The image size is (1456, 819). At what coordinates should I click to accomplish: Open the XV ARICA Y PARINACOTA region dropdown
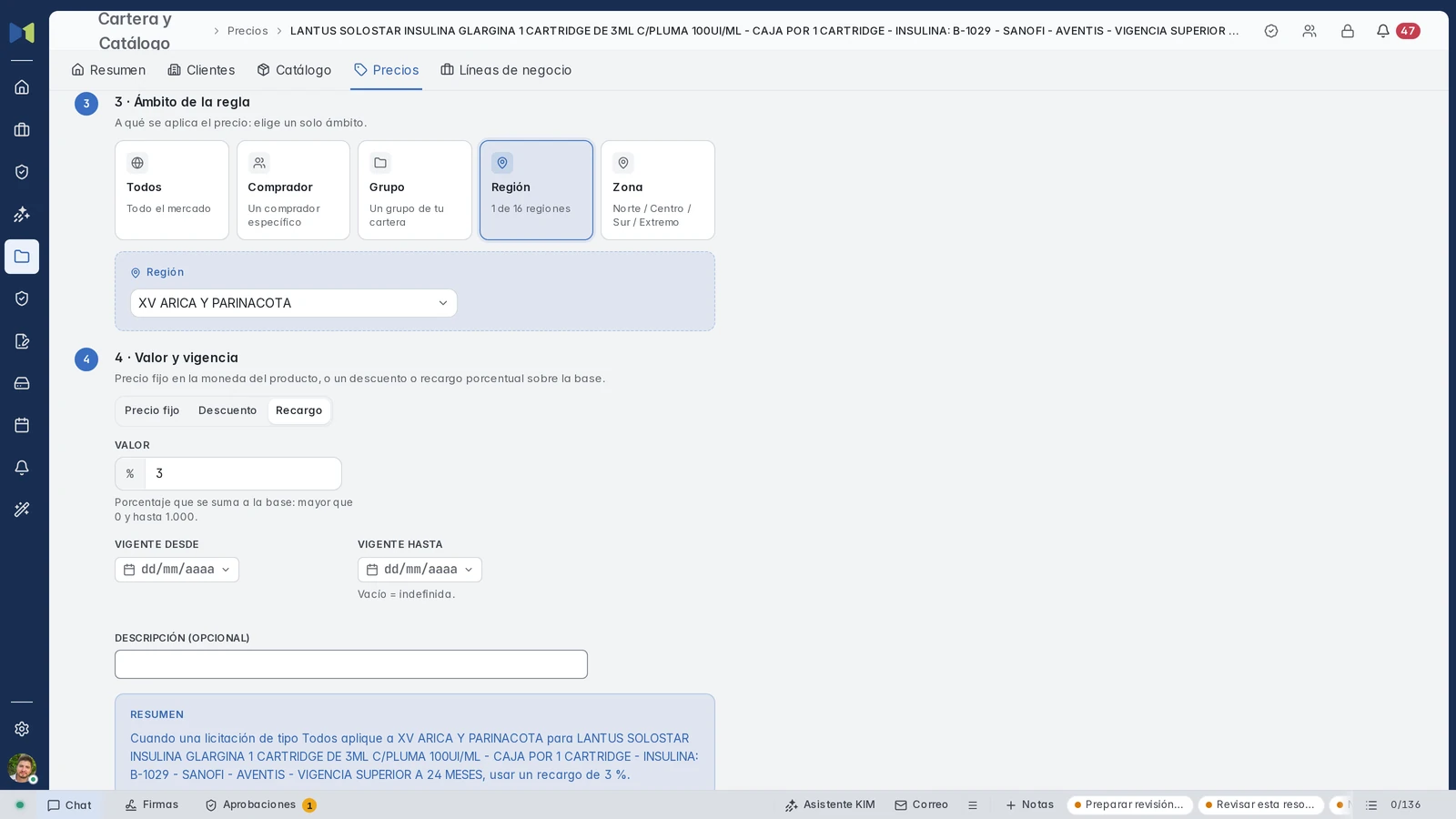294,303
